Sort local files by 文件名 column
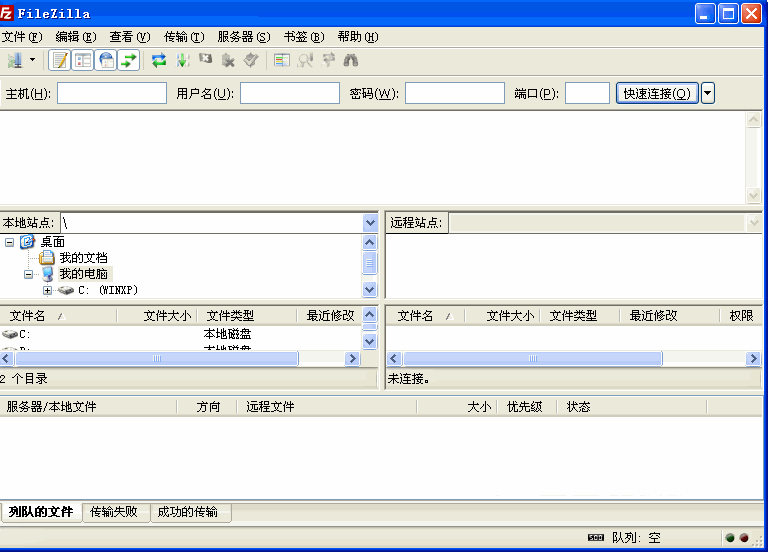 pyautogui.click(x=58, y=316)
